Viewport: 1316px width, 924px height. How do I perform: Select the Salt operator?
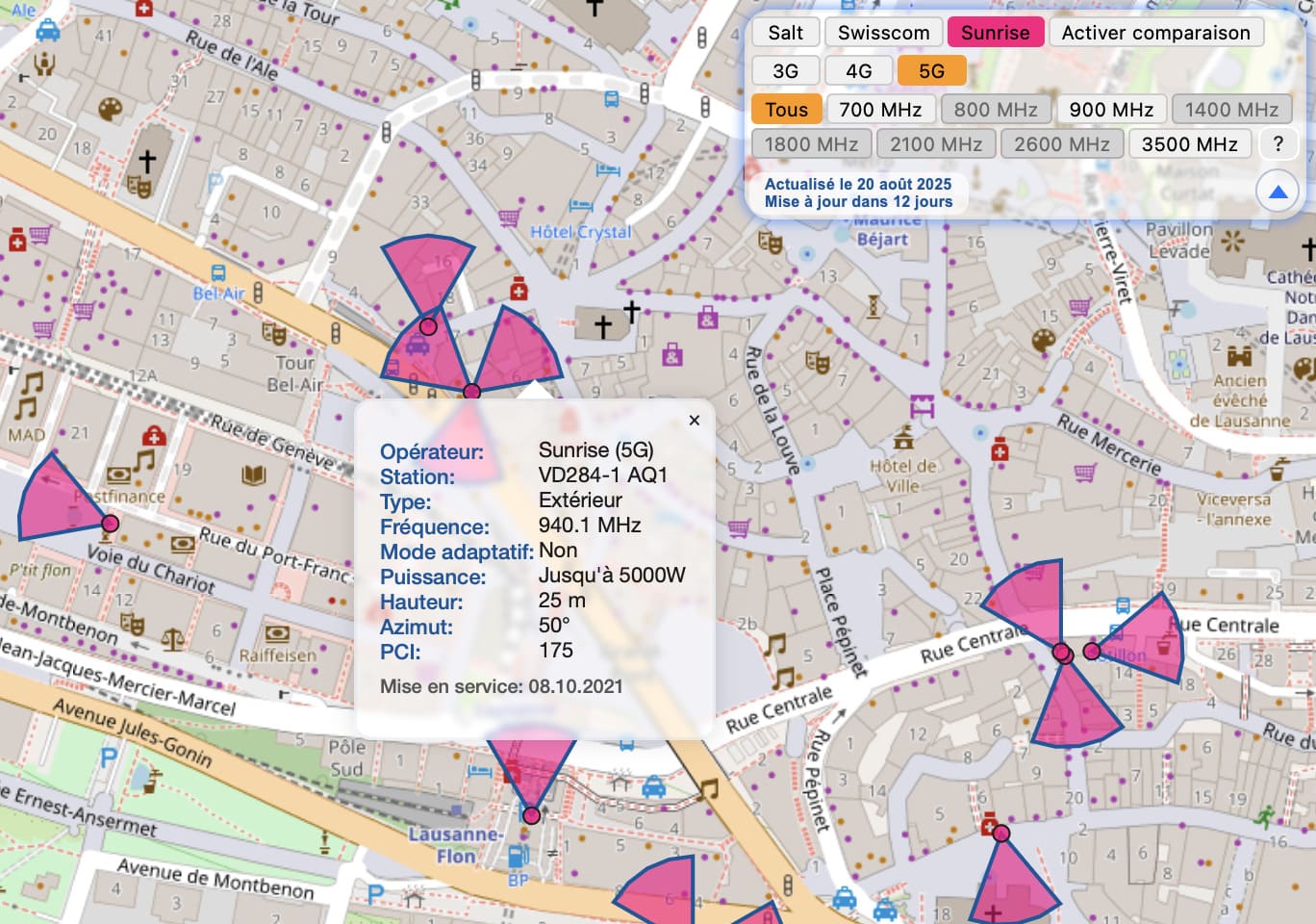[x=785, y=33]
